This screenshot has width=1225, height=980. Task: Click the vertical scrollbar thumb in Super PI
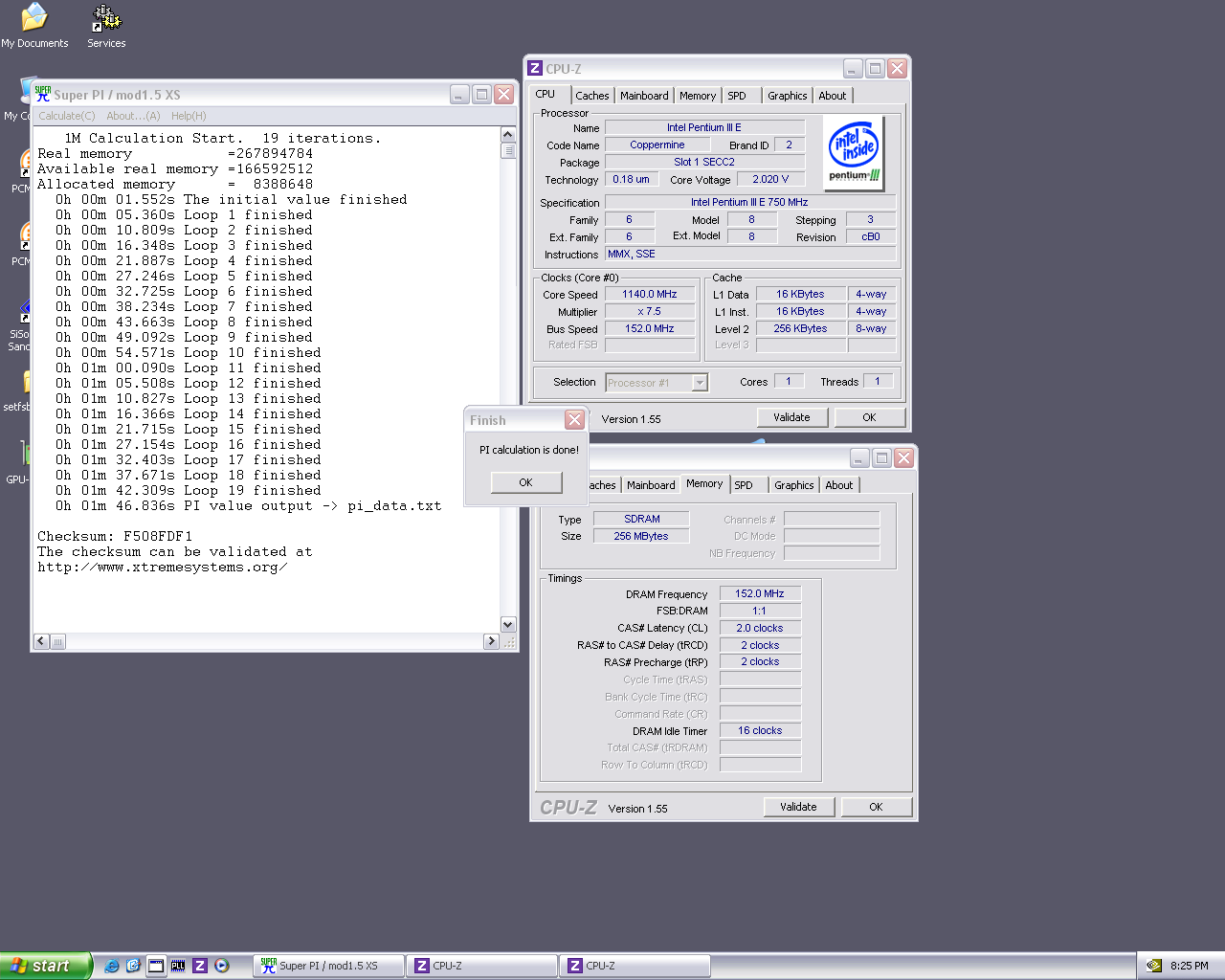click(x=508, y=150)
